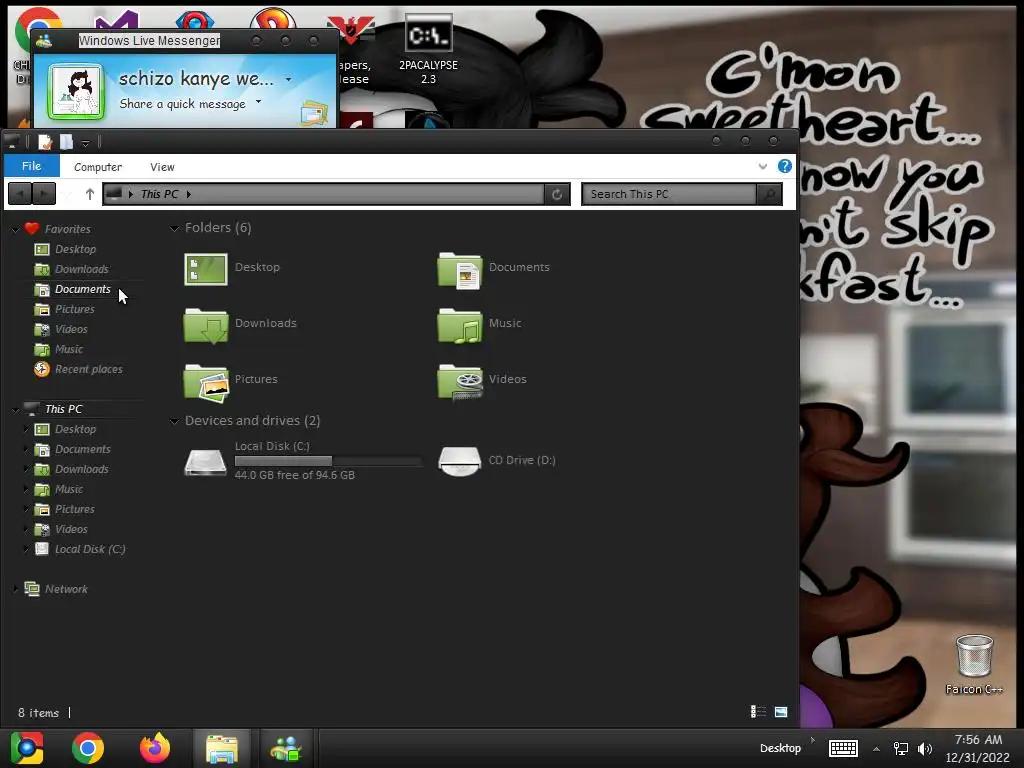The width and height of the screenshot is (1024, 768).
Task: Switch to details view layout
Action: tap(758, 712)
